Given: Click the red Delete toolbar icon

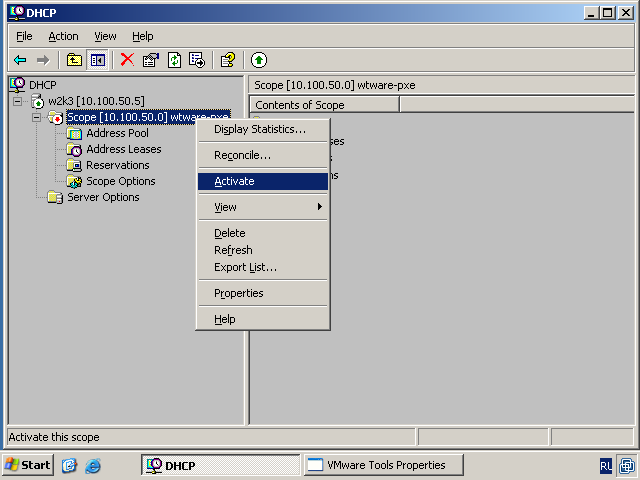Looking at the screenshot, I should click(127, 60).
